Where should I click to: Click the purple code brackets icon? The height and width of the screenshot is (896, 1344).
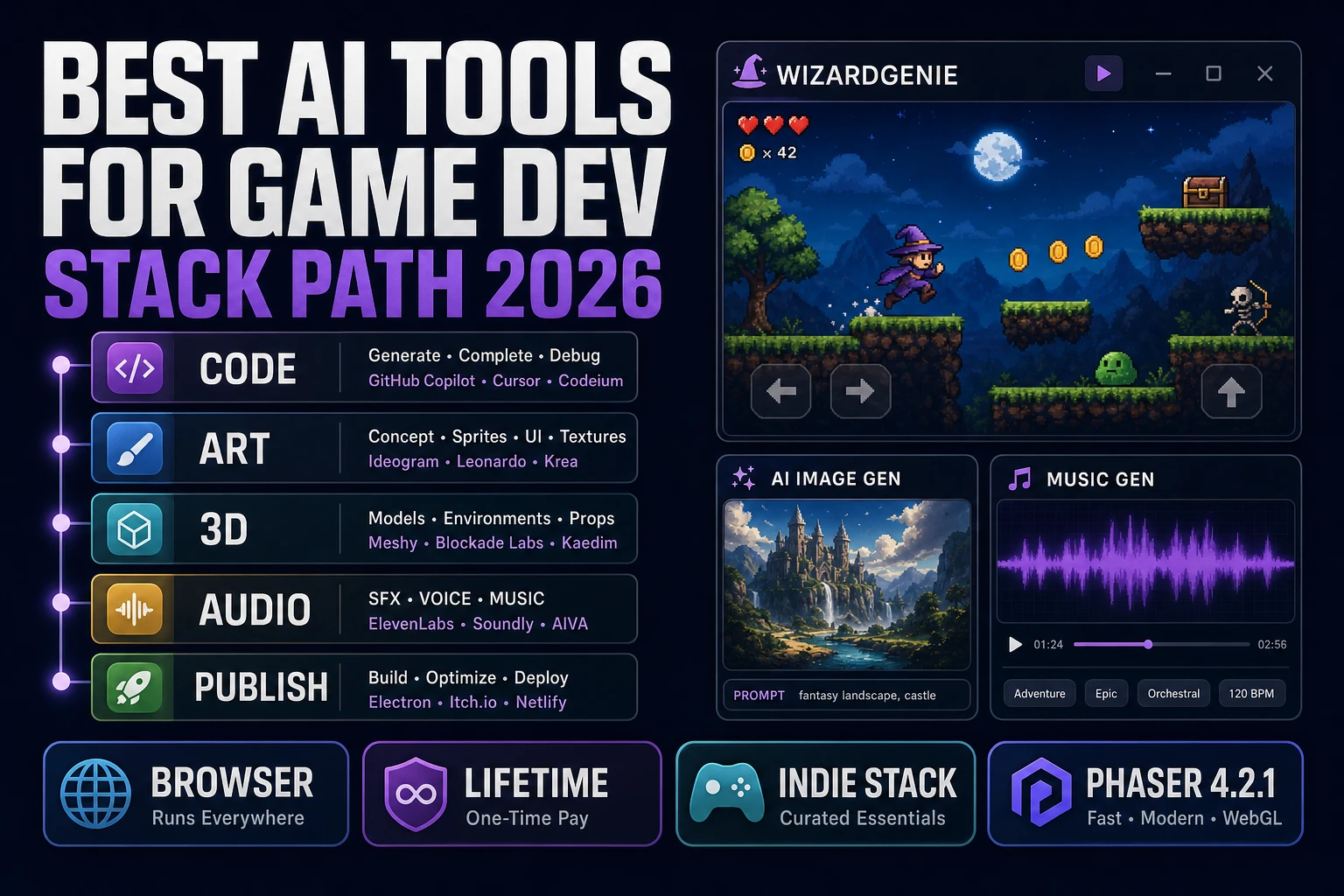point(135,368)
